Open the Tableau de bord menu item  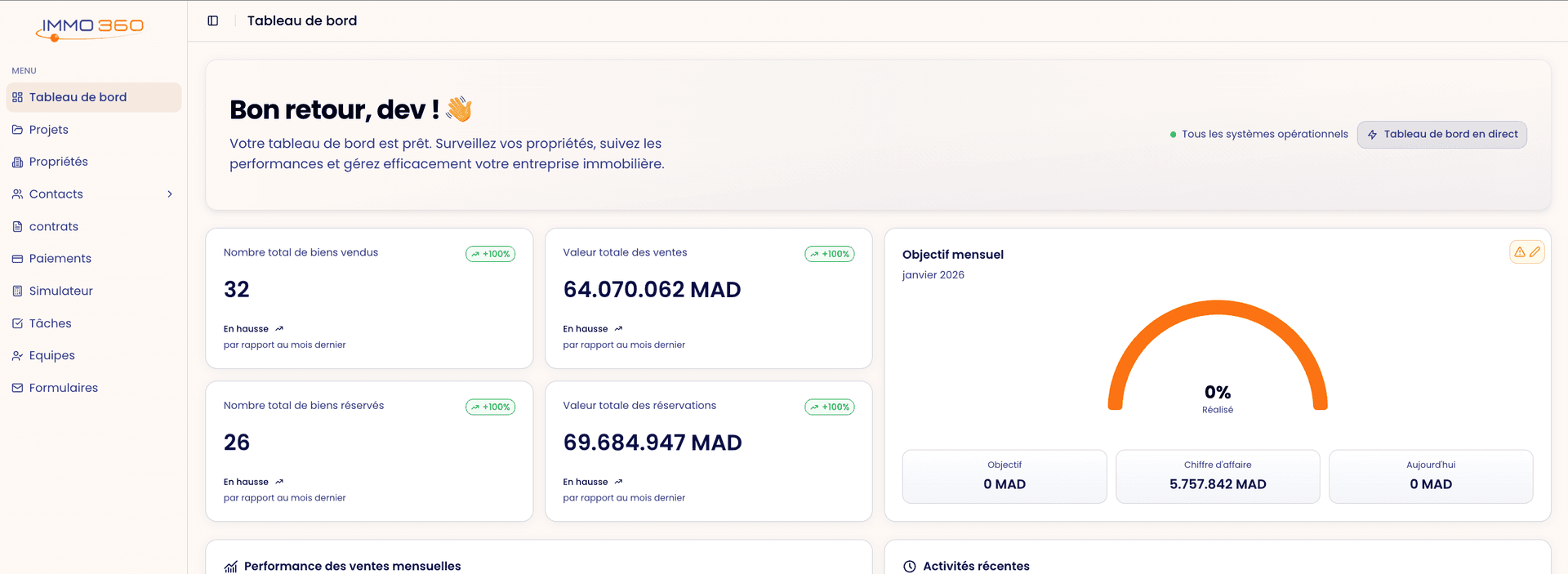[x=78, y=97]
